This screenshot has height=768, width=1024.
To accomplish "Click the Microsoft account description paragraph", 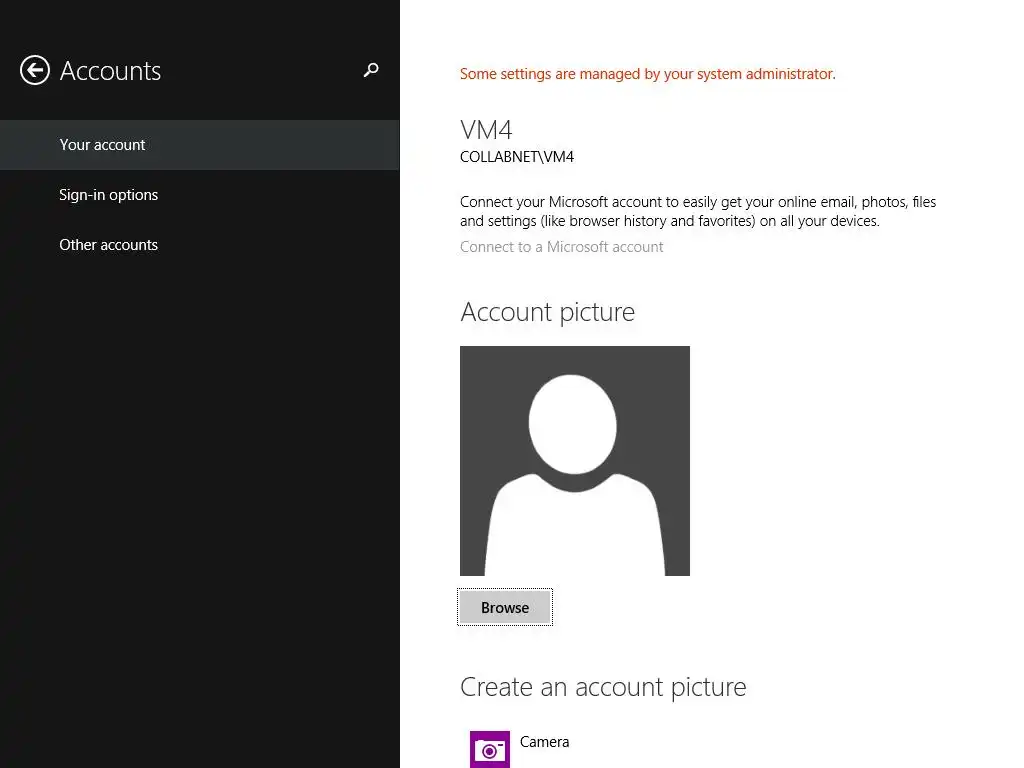I will click(x=697, y=211).
